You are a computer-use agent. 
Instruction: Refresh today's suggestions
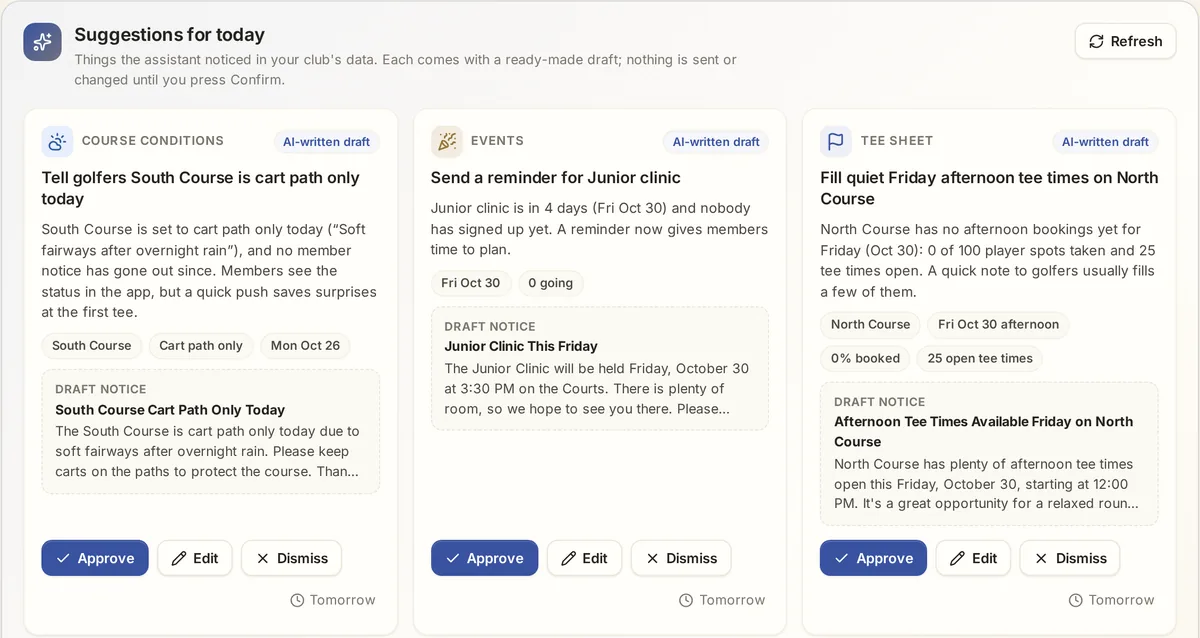click(1125, 41)
